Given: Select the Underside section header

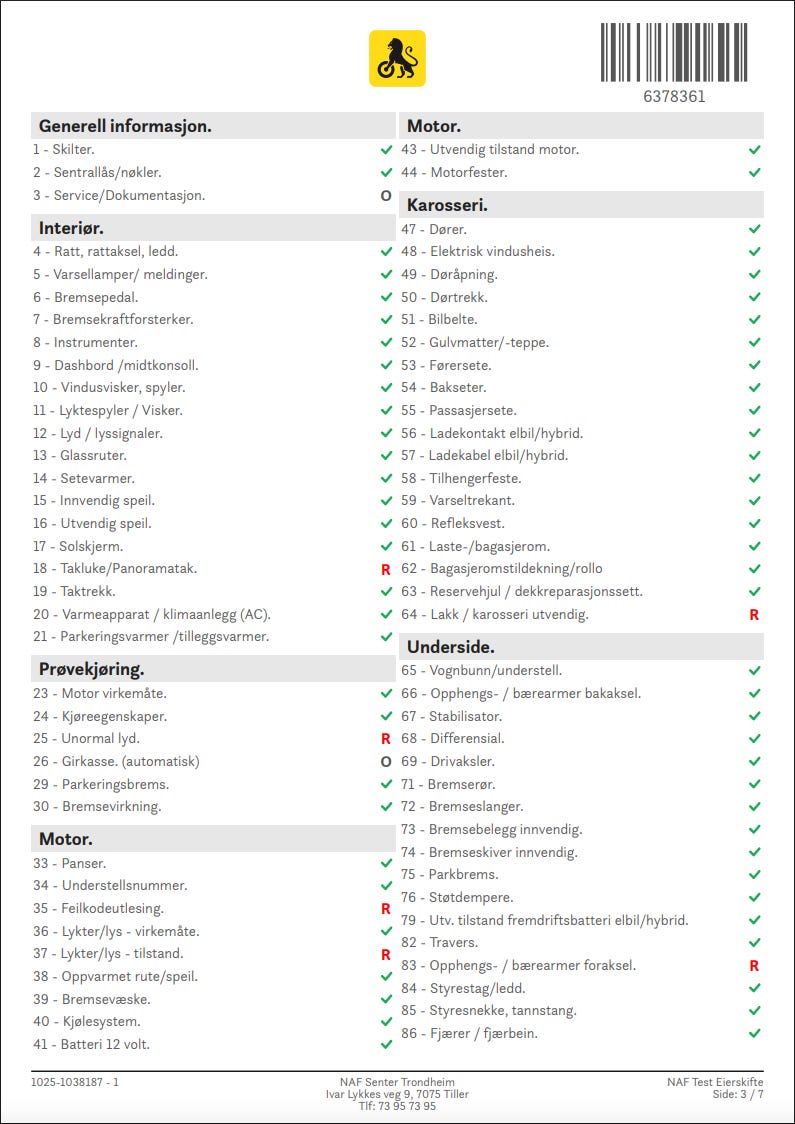Looking at the screenshot, I should pyautogui.click(x=582, y=647).
